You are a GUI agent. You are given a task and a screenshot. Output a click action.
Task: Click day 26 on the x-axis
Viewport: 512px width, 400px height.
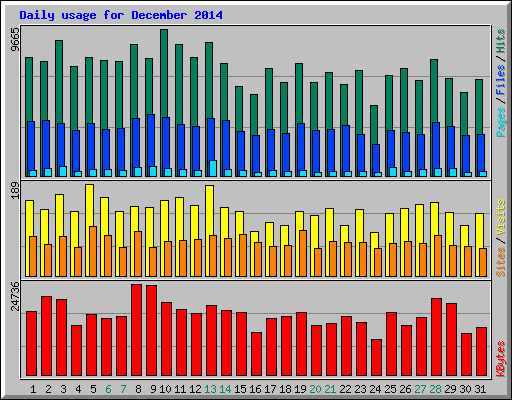tap(405, 389)
